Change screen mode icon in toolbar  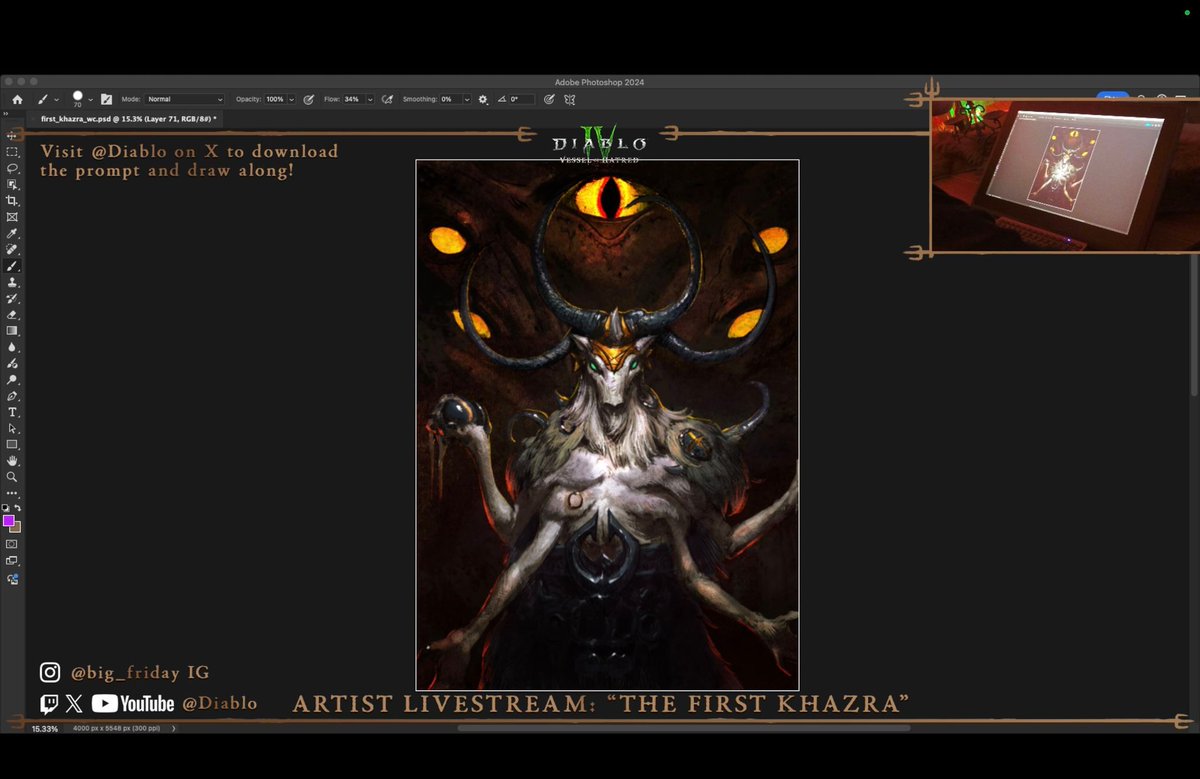[12, 561]
